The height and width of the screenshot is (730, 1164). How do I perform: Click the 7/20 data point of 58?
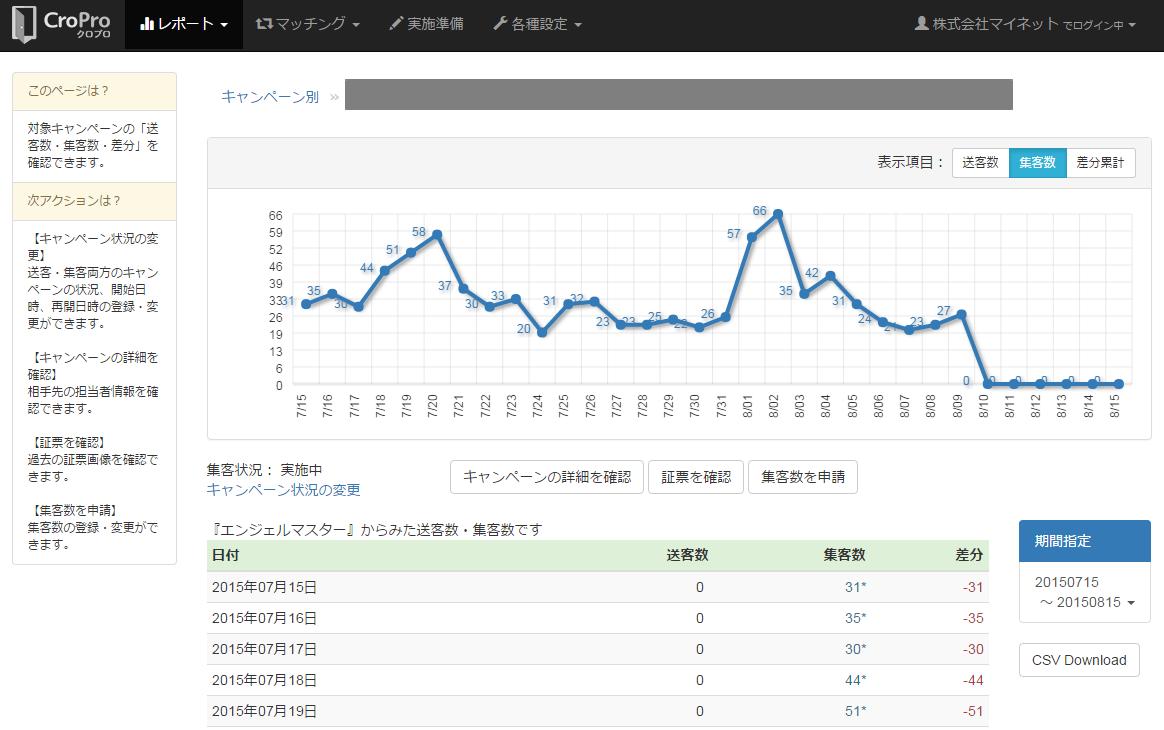pyautogui.click(x=437, y=234)
